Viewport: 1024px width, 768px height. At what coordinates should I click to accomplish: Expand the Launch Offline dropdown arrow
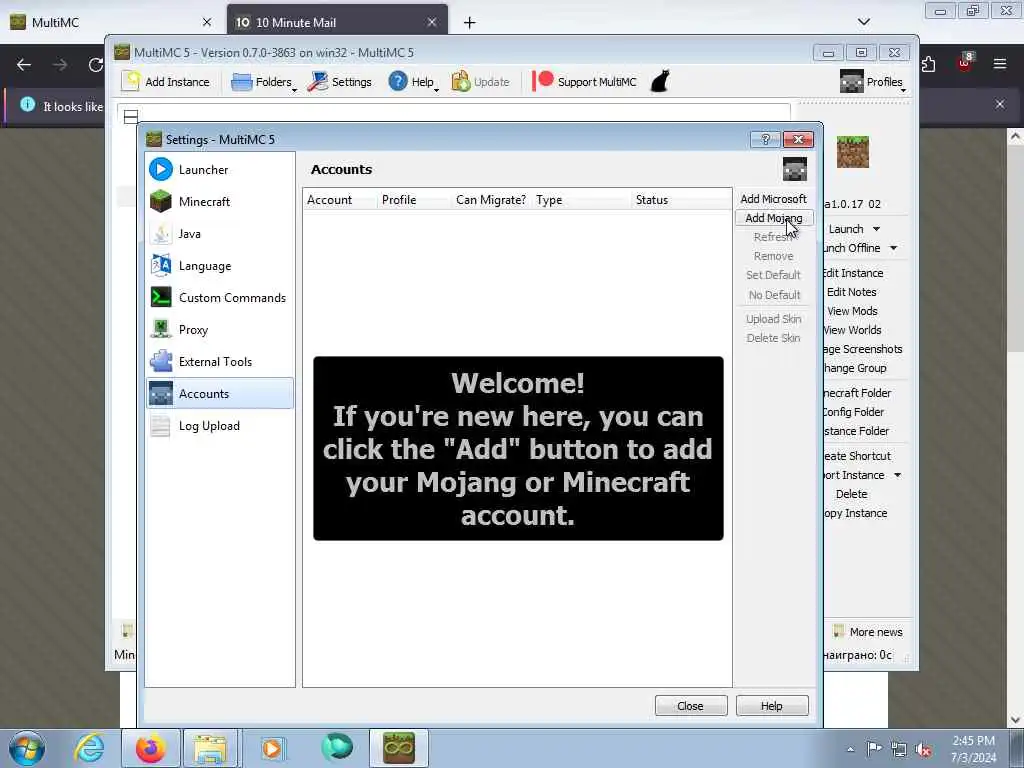[893, 248]
